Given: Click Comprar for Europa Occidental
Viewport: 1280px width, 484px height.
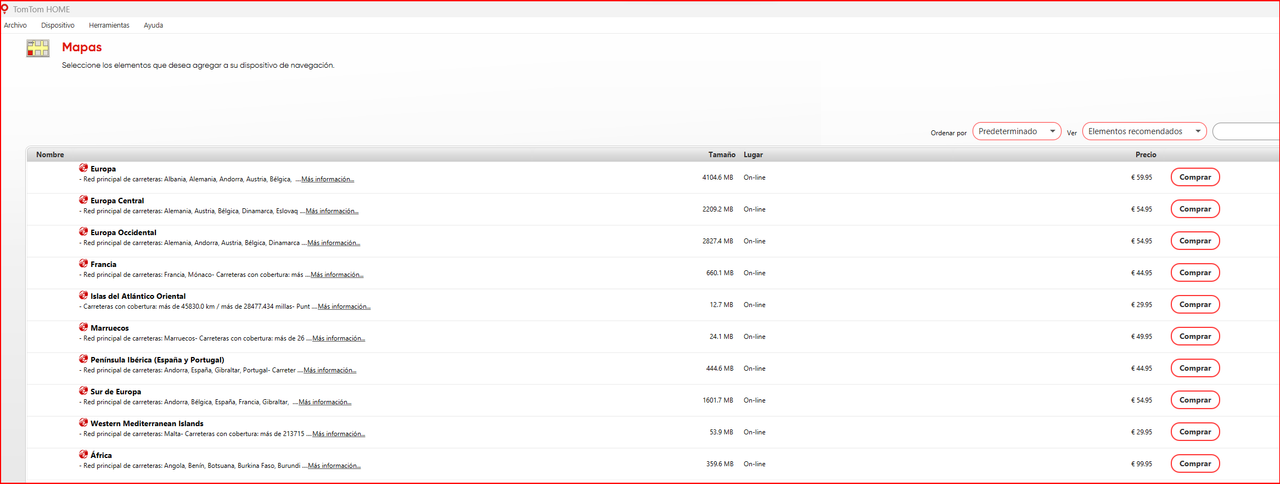Looking at the screenshot, I should pyautogui.click(x=1195, y=241).
